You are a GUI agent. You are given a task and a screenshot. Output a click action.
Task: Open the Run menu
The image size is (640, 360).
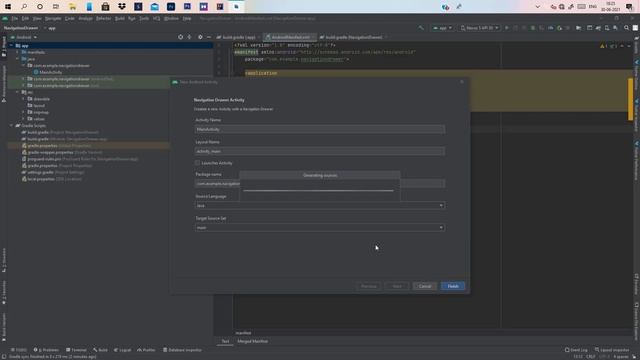pos(131,18)
